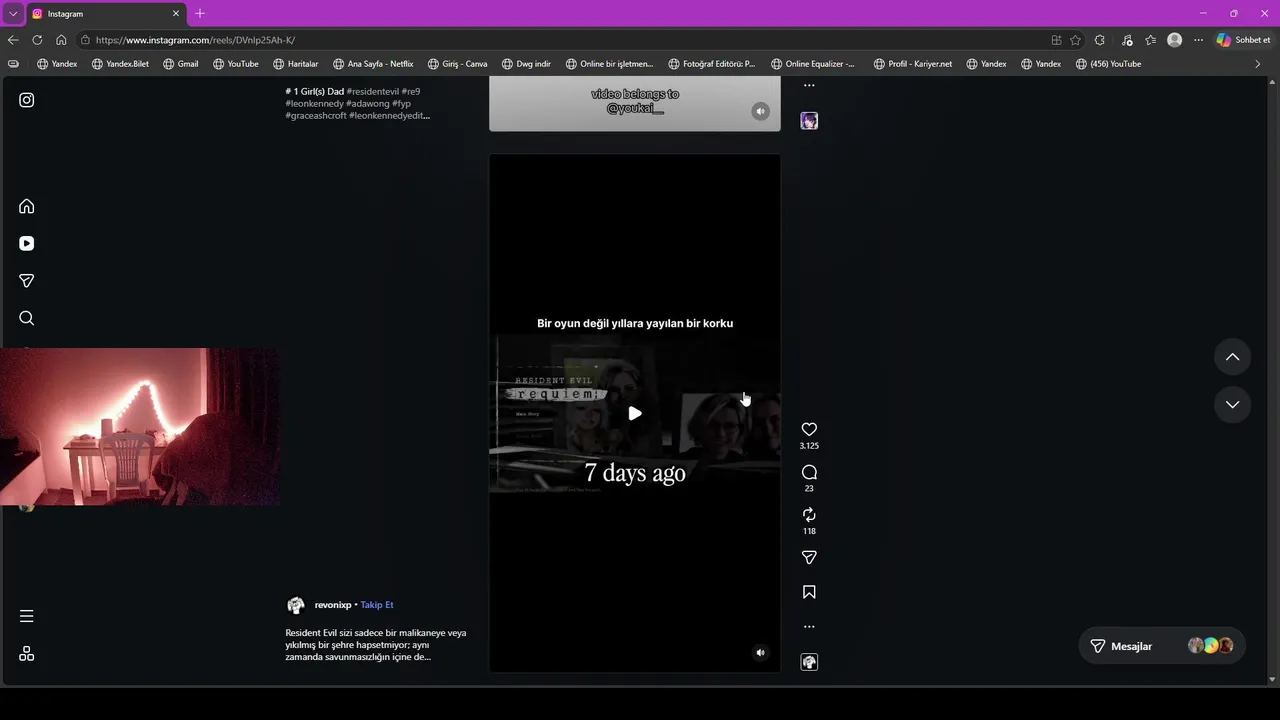The height and width of the screenshot is (720, 1280).
Task: Open the Mesajlar messages panel
Action: click(x=1161, y=646)
